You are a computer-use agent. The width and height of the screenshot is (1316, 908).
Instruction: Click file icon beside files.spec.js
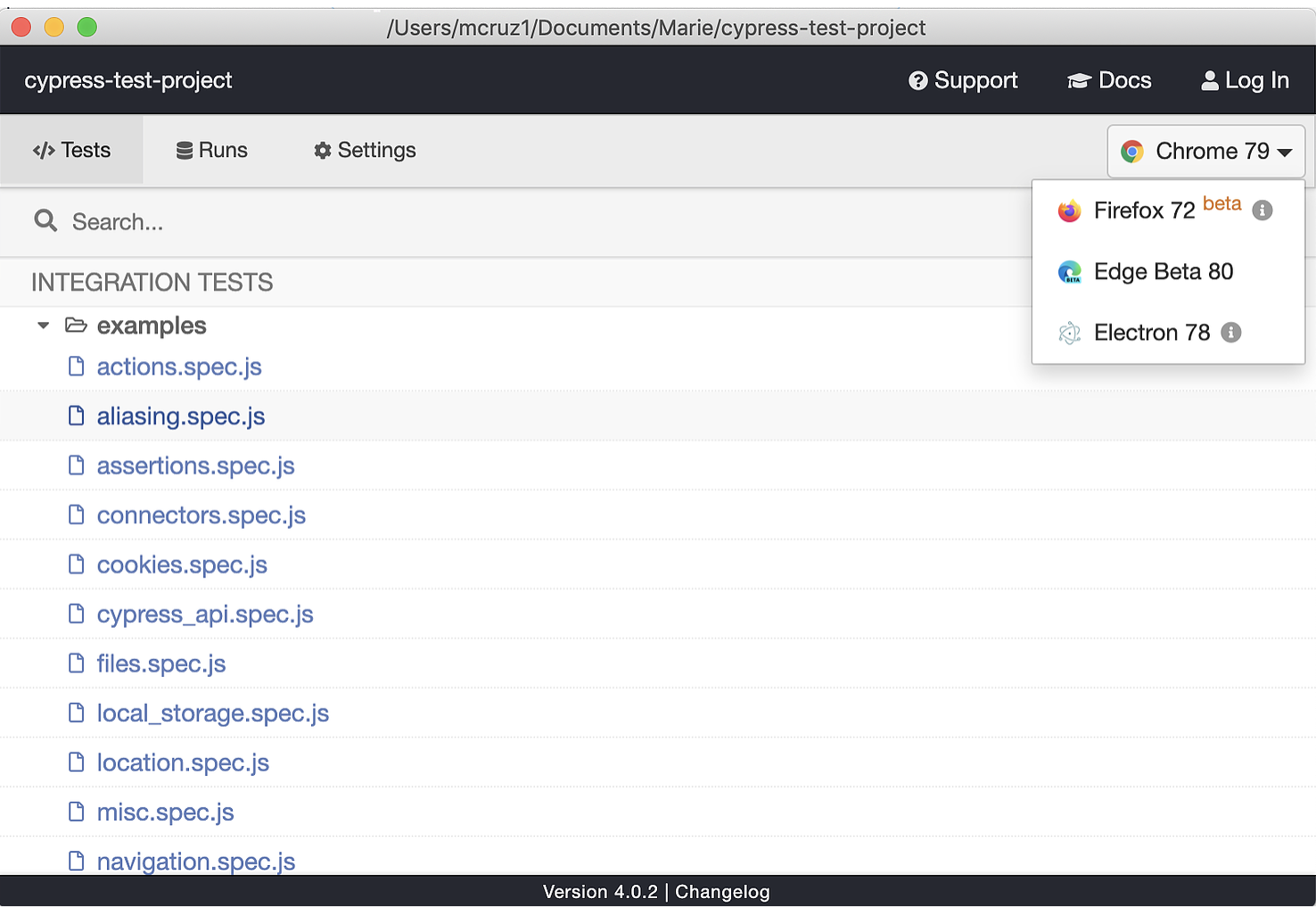click(77, 664)
